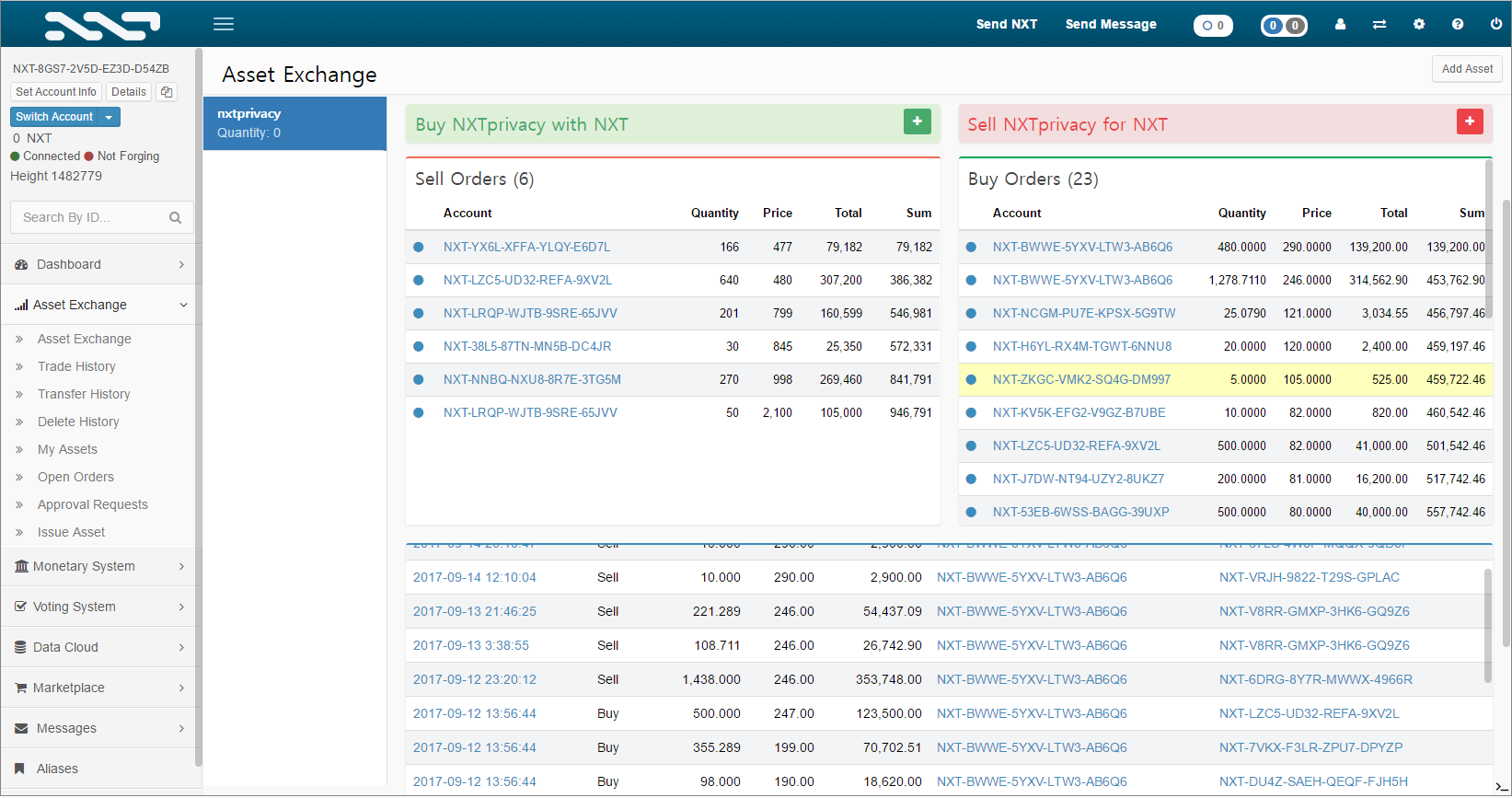The width and height of the screenshot is (1512, 798).
Task: Click the Data Cloud database icon
Action: [21, 648]
